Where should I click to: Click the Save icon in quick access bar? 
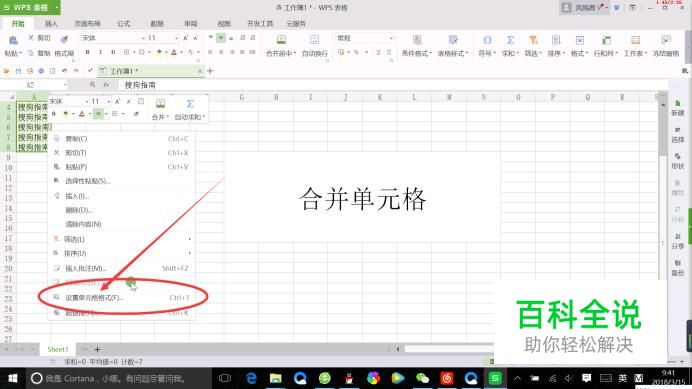(x=18, y=71)
